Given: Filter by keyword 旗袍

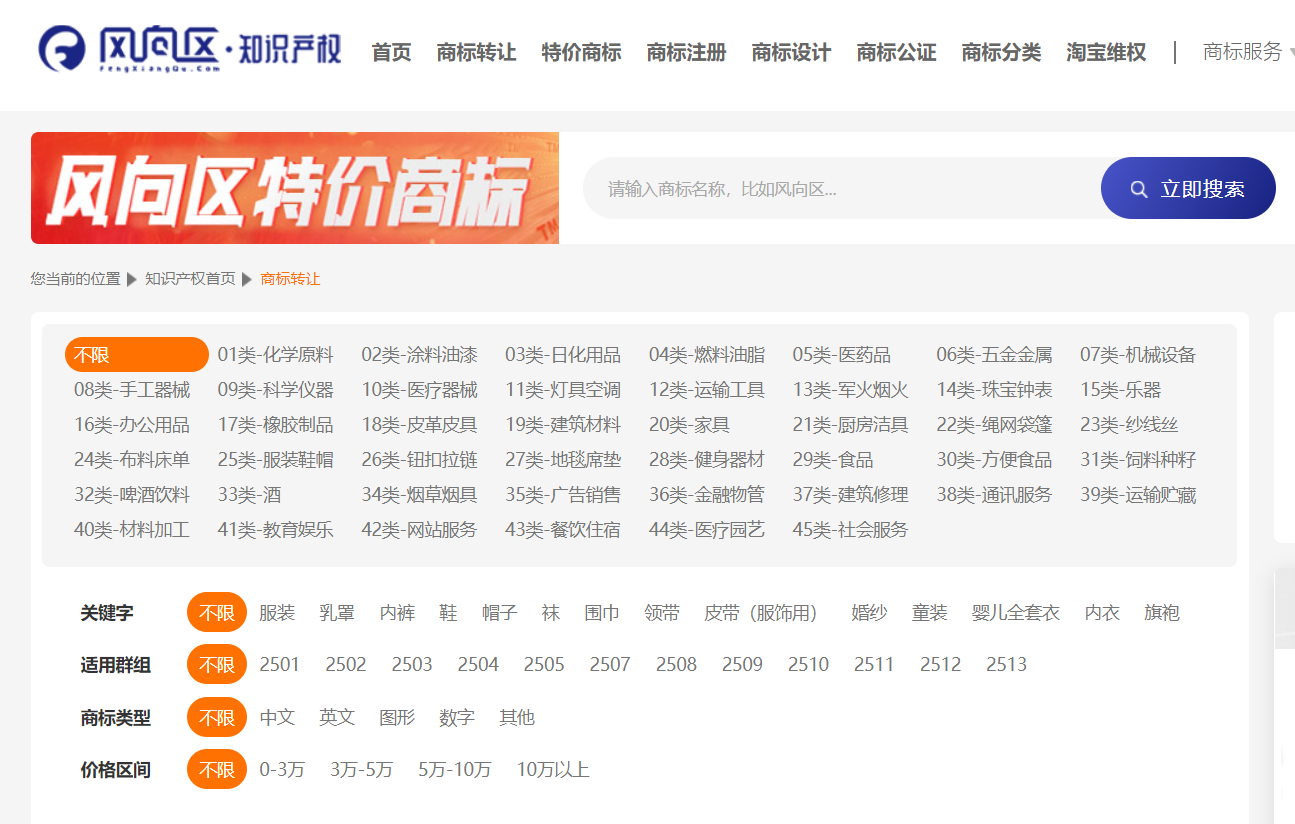Looking at the screenshot, I should tap(1162, 613).
